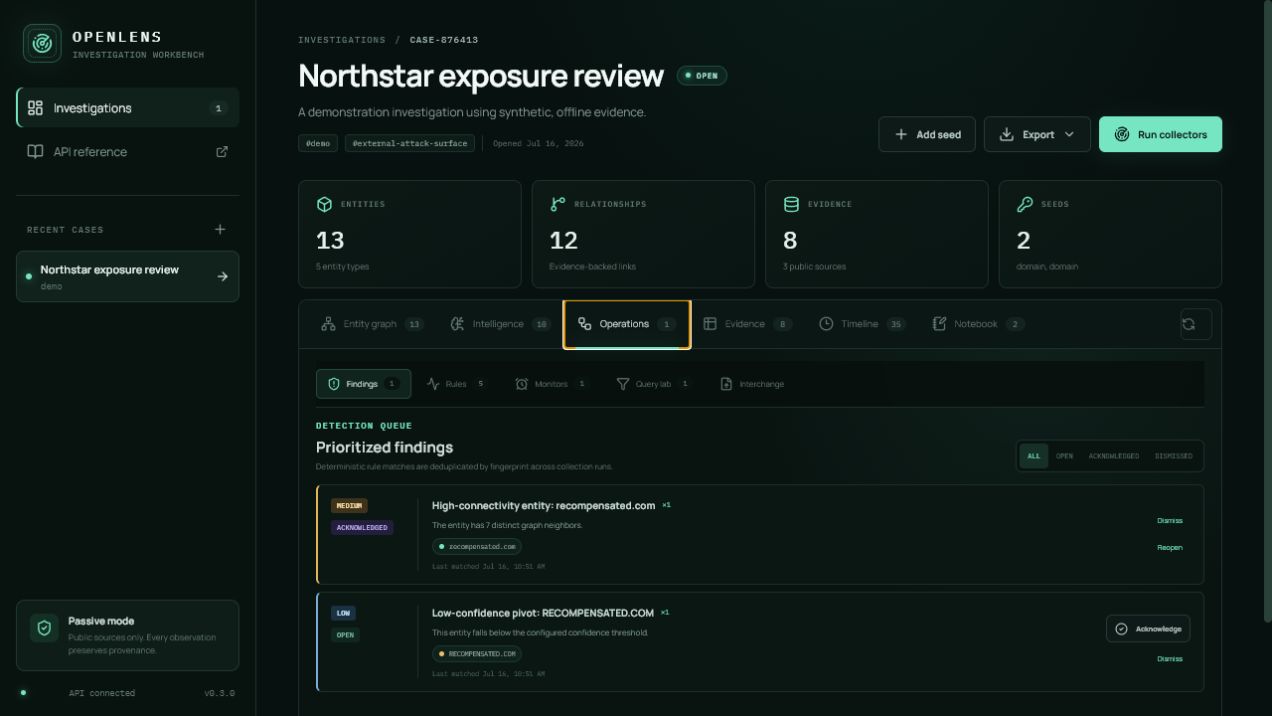This screenshot has width=1272, height=716.
Task: Open the Monitors sub-tab
Action: coord(550,384)
